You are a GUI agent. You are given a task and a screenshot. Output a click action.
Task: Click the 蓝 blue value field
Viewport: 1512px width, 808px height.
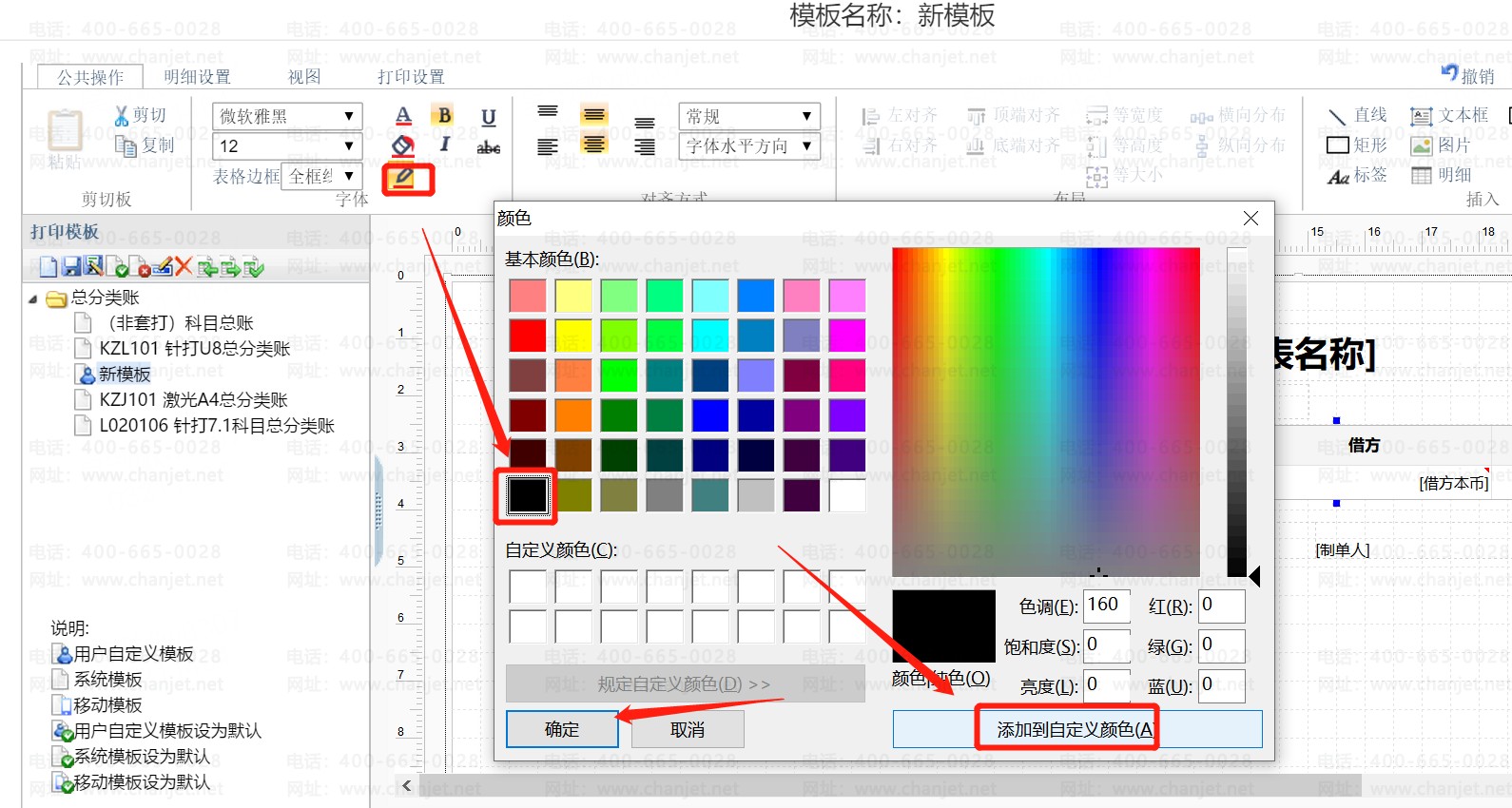point(1222,685)
